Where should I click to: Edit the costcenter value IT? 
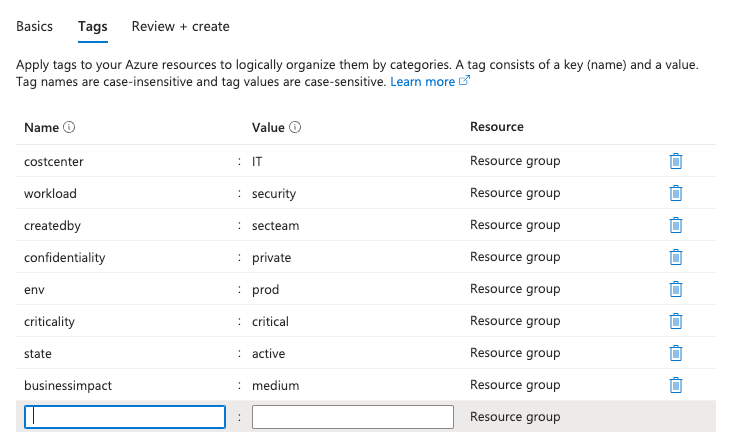pos(350,161)
